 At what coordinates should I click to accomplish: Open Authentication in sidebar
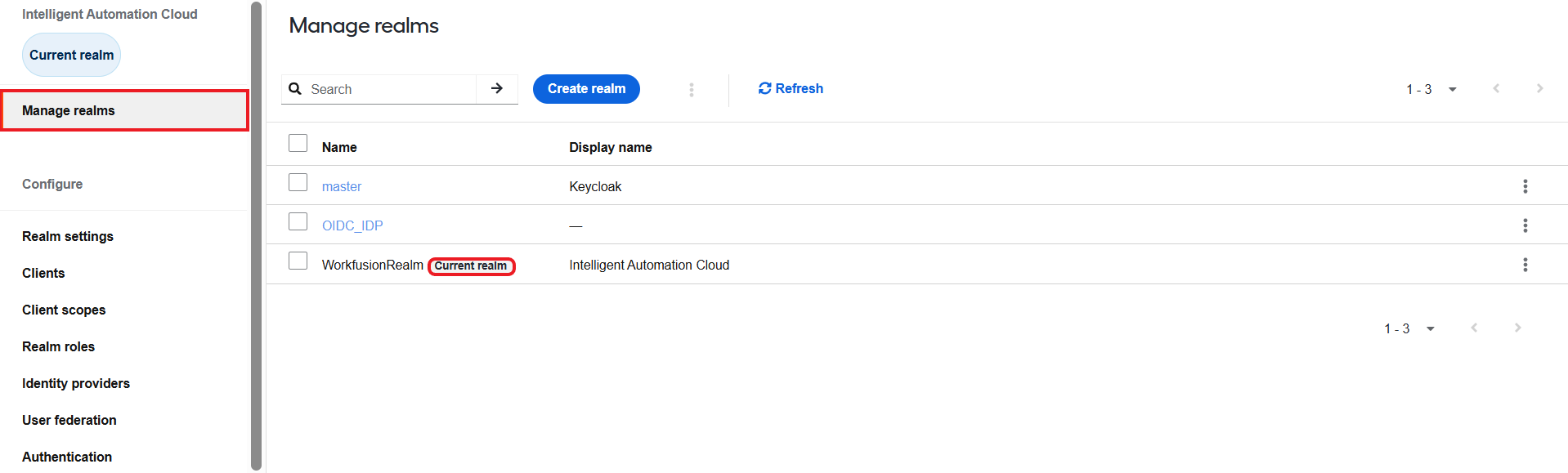click(x=67, y=457)
